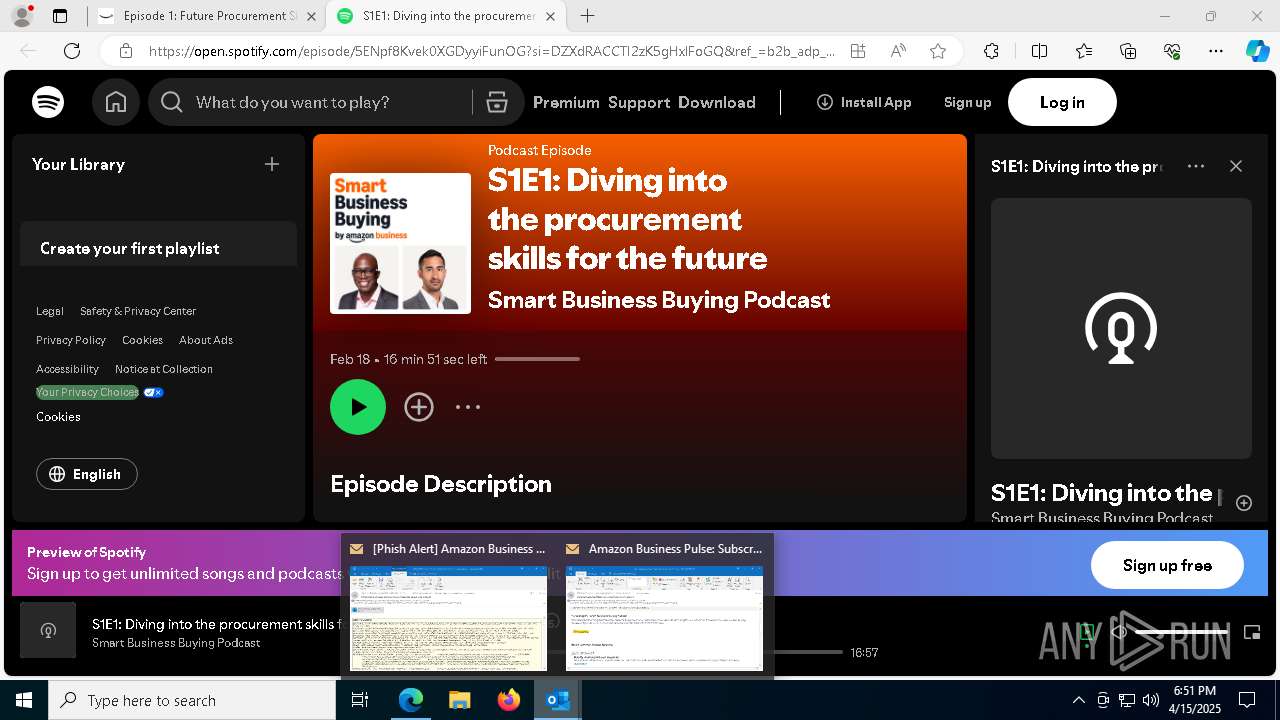Switch to the Episode 1: Future Procurement tab
This screenshot has width=1280, height=720.
pyautogui.click(x=208, y=16)
